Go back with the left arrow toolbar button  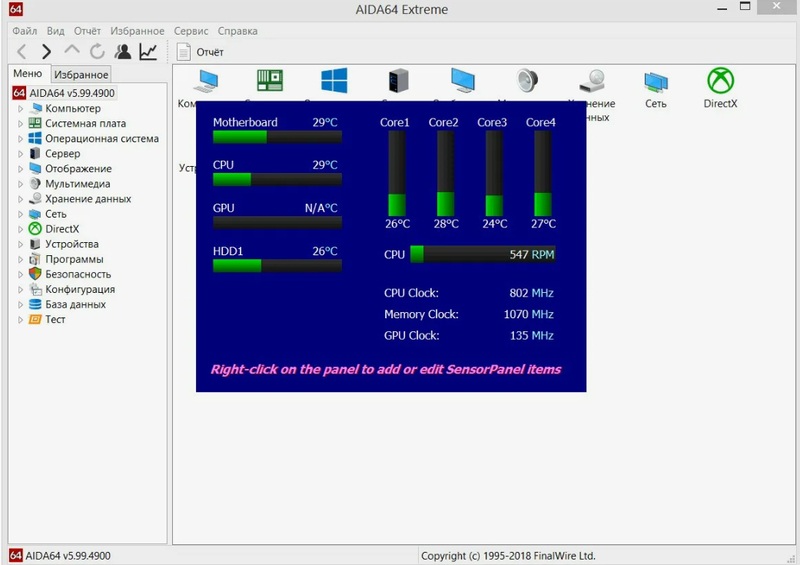(x=21, y=52)
